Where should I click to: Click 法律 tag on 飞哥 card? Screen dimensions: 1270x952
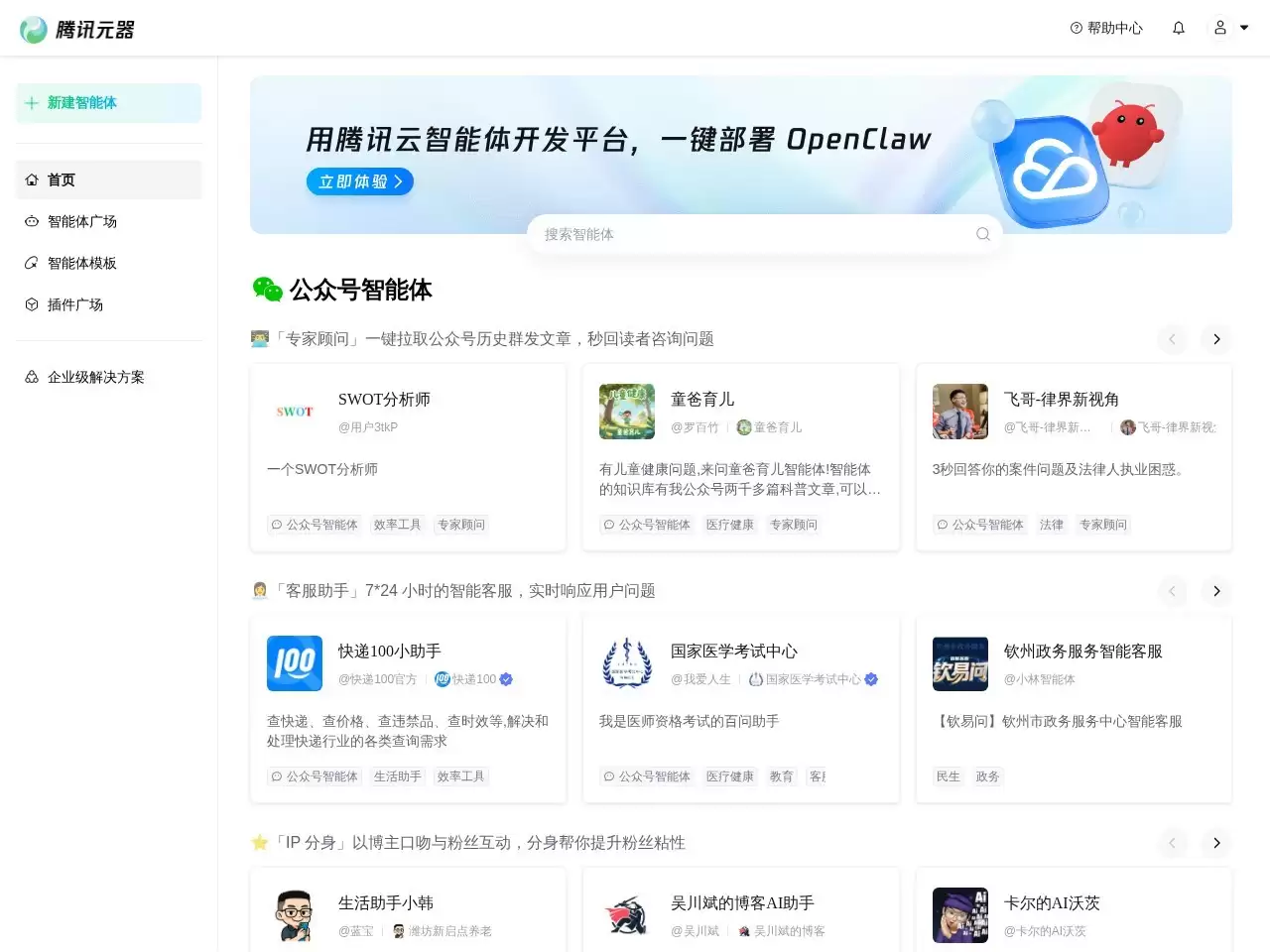point(1052,525)
